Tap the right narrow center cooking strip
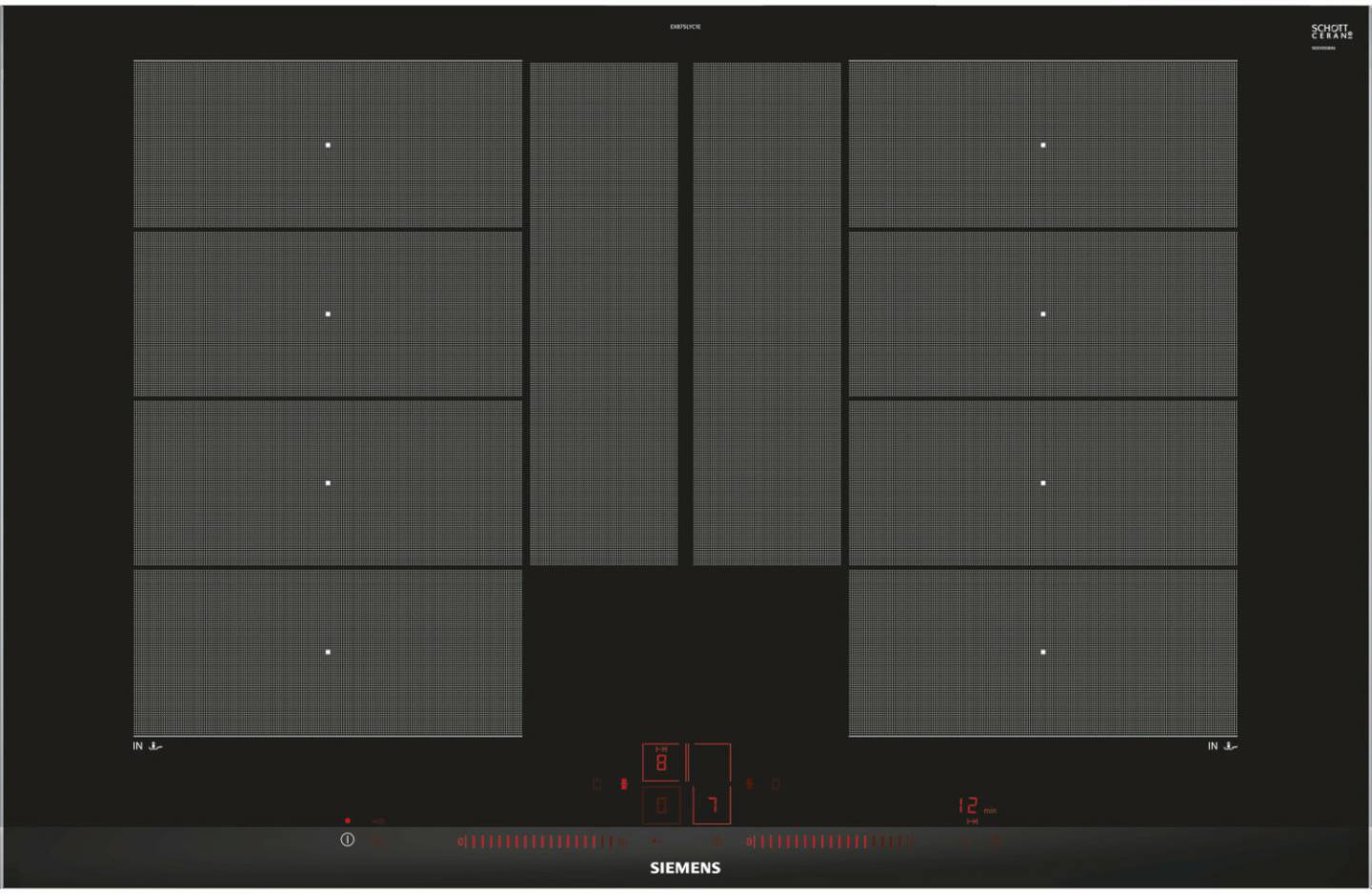1372x894 pixels. pyautogui.click(x=767, y=314)
